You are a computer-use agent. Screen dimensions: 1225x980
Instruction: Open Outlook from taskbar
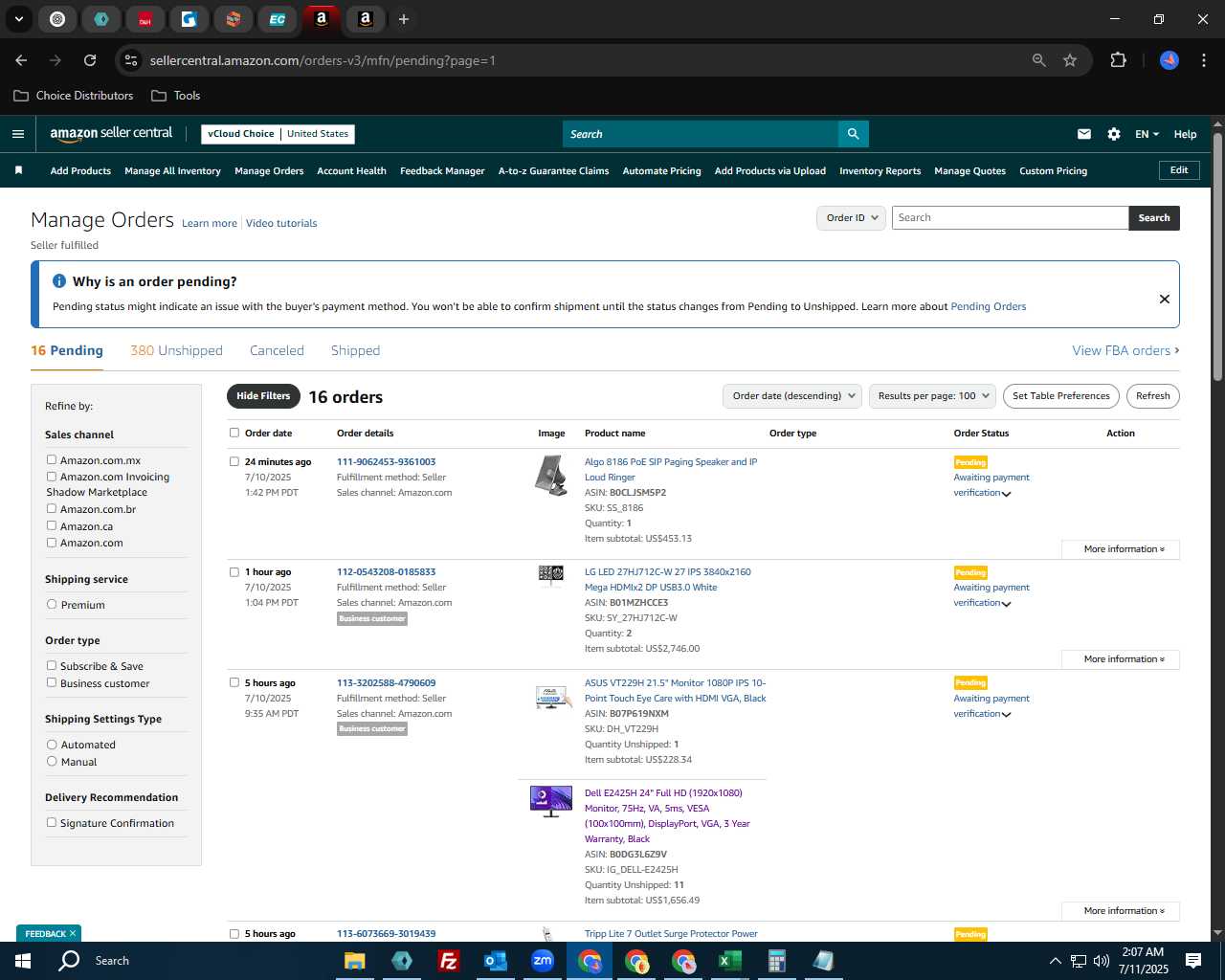click(x=495, y=961)
